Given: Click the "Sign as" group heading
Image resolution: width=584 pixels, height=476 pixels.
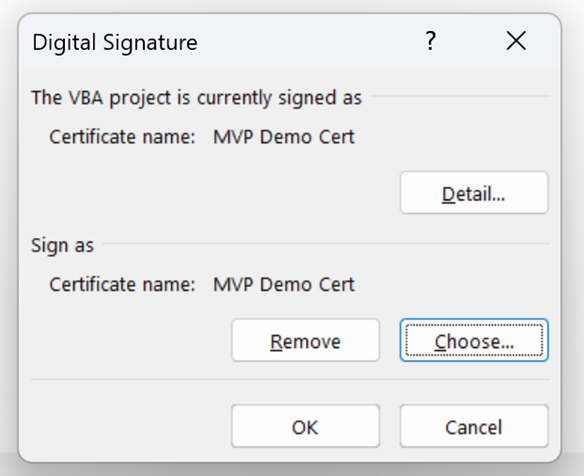Looking at the screenshot, I should pyautogui.click(x=63, y=246).
